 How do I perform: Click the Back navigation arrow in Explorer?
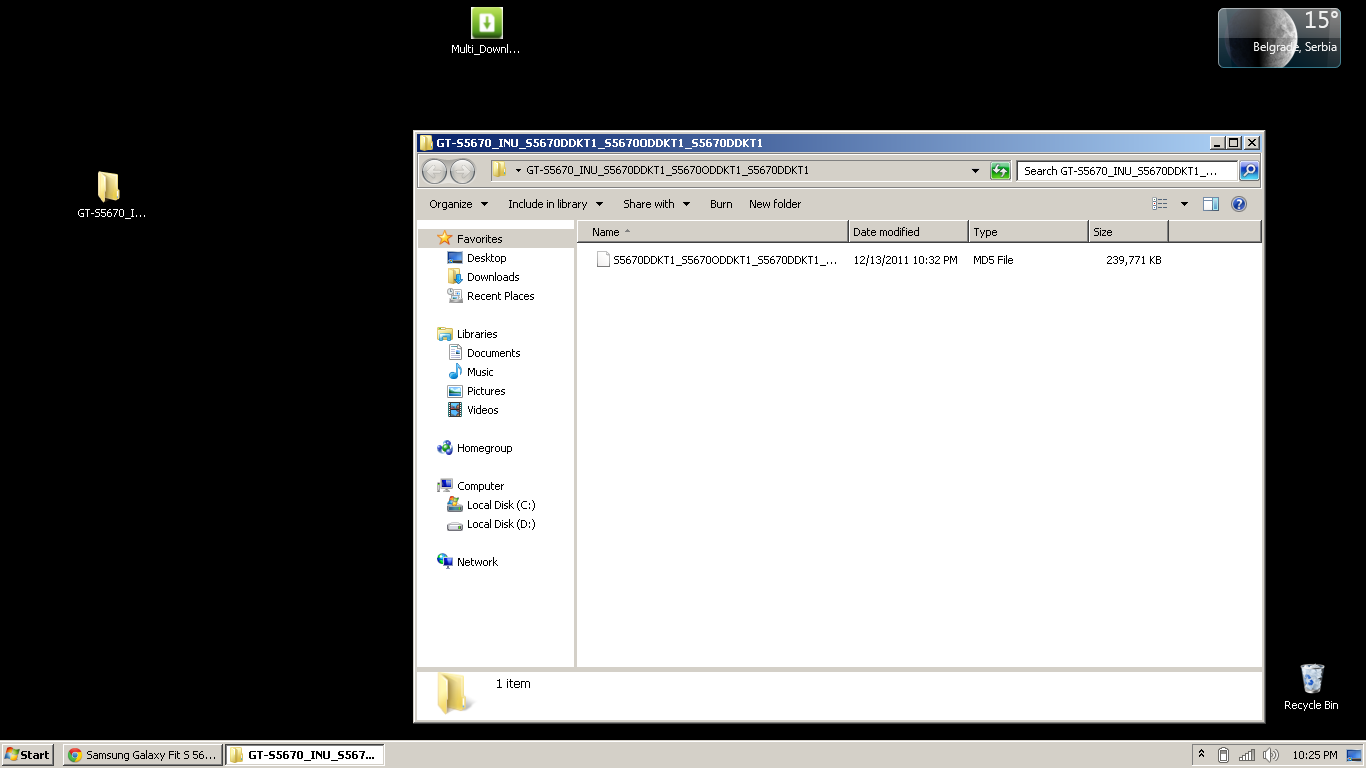[x=434, y=171]
